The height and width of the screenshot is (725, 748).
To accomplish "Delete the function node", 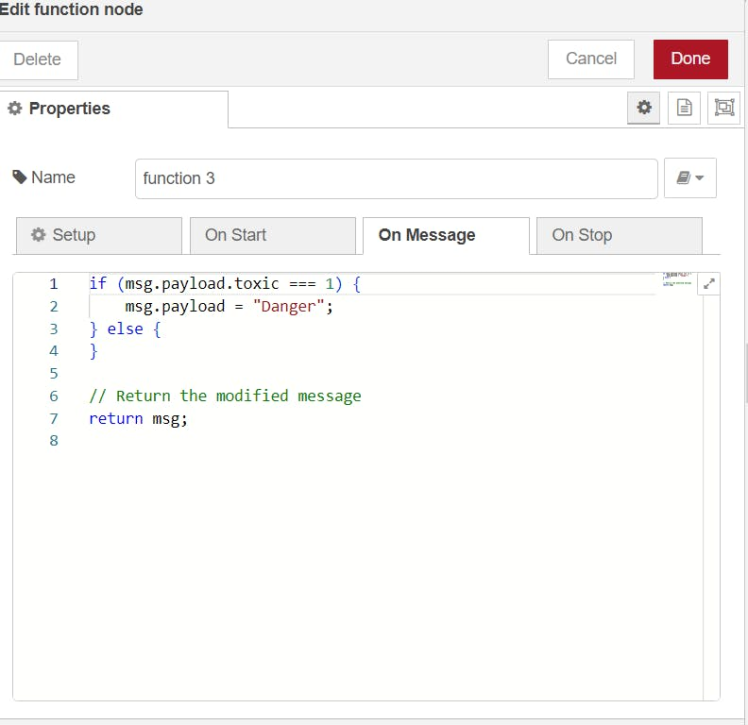I will tap(38, 60).
